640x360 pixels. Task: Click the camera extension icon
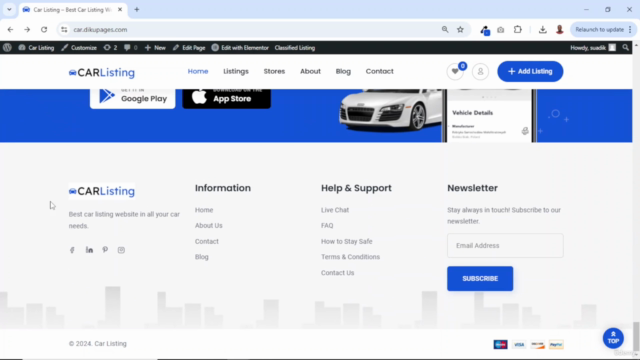500,29
